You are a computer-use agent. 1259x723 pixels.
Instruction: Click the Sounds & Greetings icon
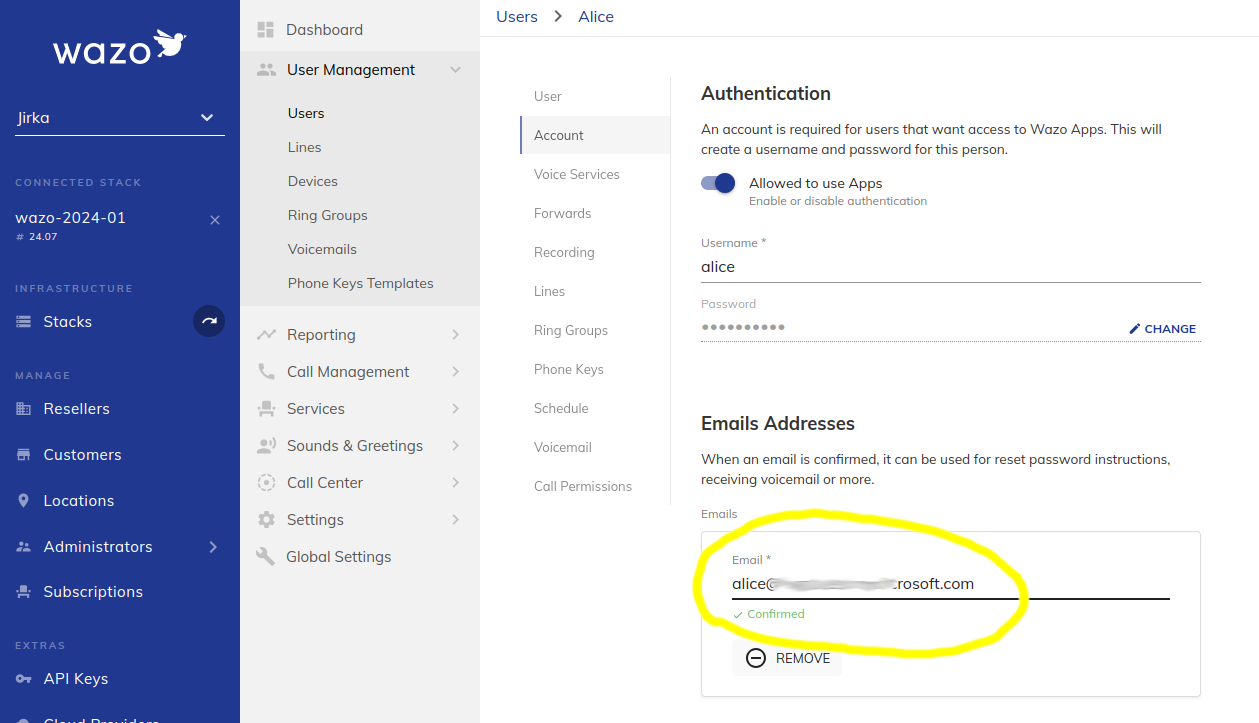(266, 446)
